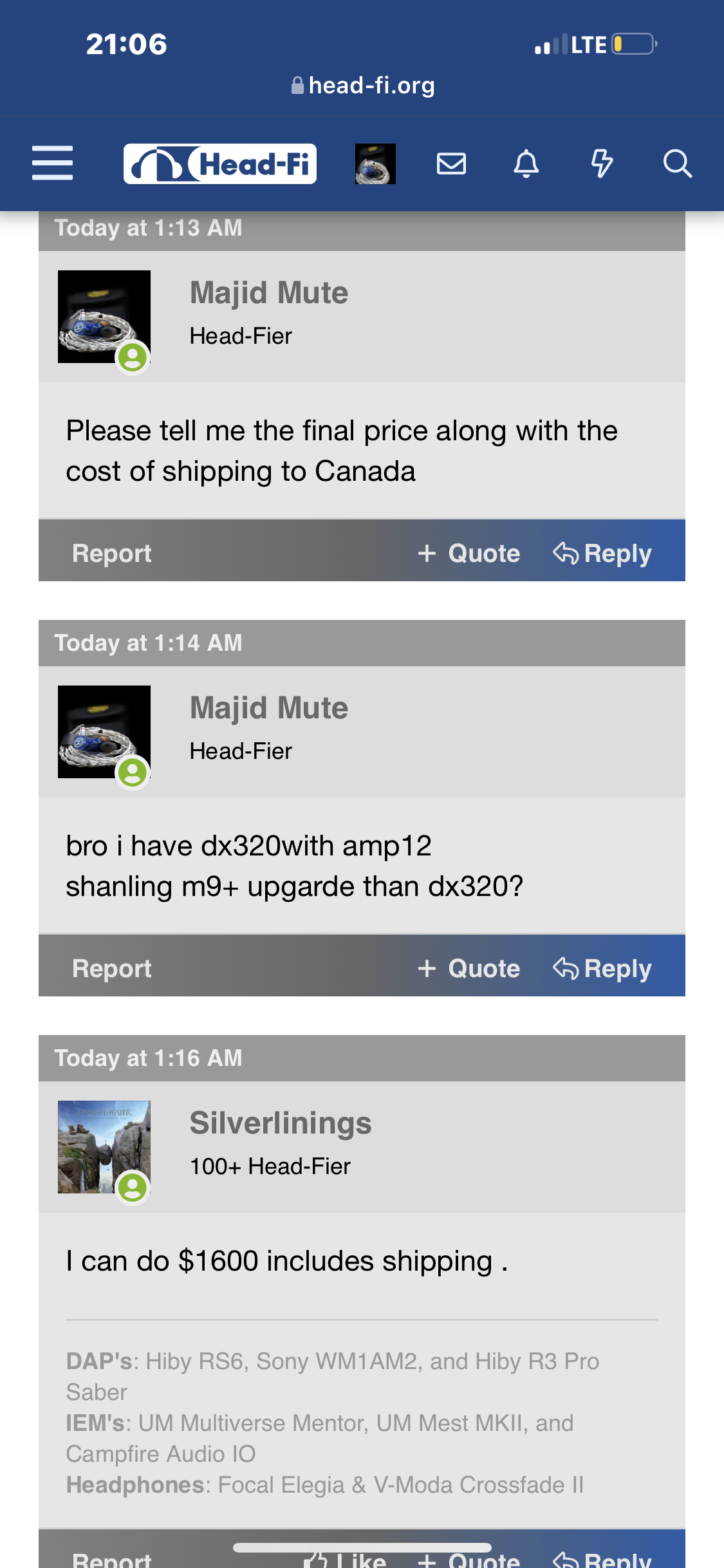
Task: Quote the shipping to Canada message
Action: coord(469,553)
